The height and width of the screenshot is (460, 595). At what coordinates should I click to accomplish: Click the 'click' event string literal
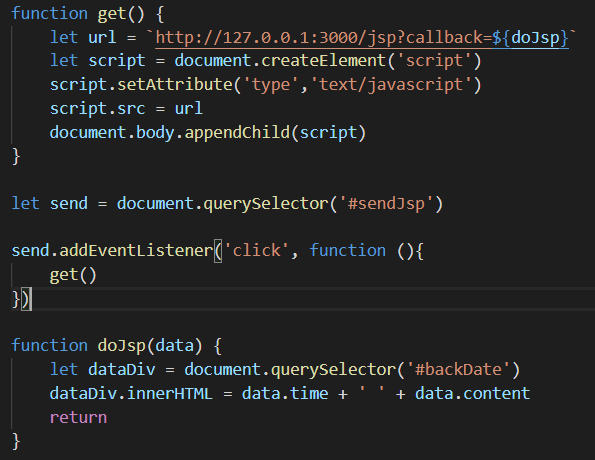[x=256, y=251]
